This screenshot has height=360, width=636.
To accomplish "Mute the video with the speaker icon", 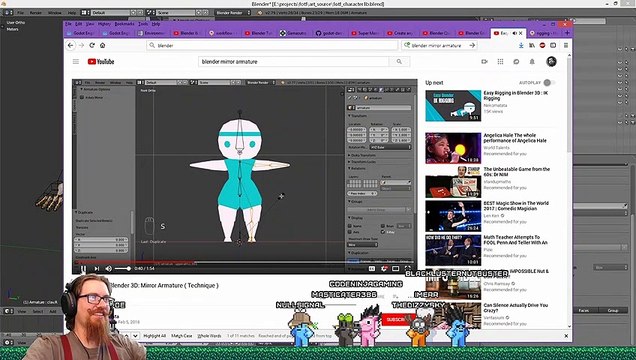I will [108, 268].
